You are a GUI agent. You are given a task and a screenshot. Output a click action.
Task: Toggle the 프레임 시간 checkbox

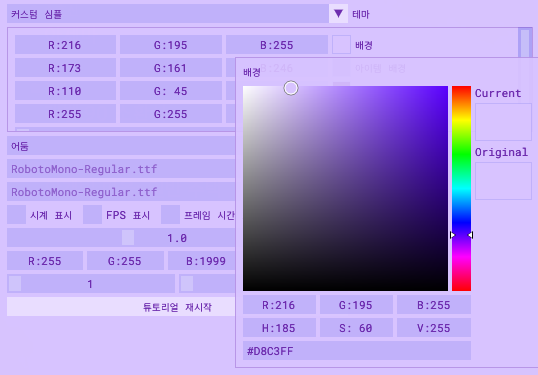(x=171, y=215)
